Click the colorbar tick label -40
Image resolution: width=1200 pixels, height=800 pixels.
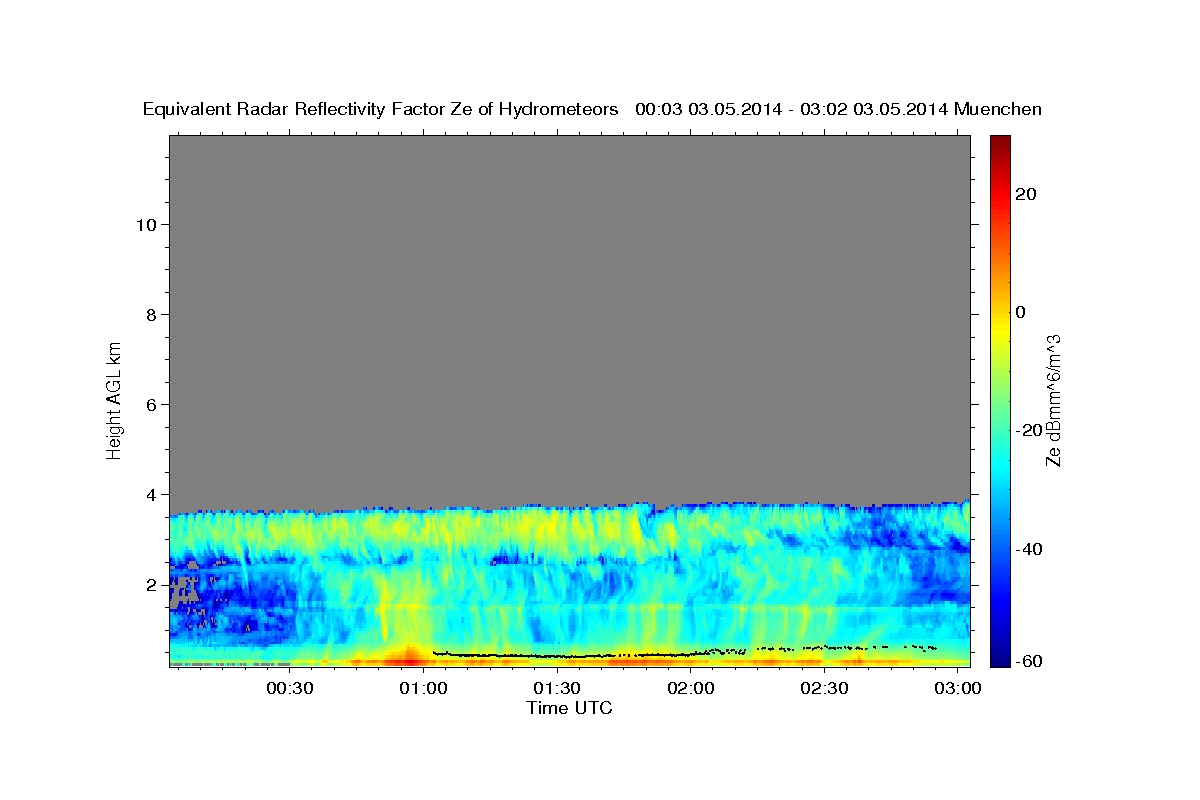pyautogui.click(x=1029, y=549)
